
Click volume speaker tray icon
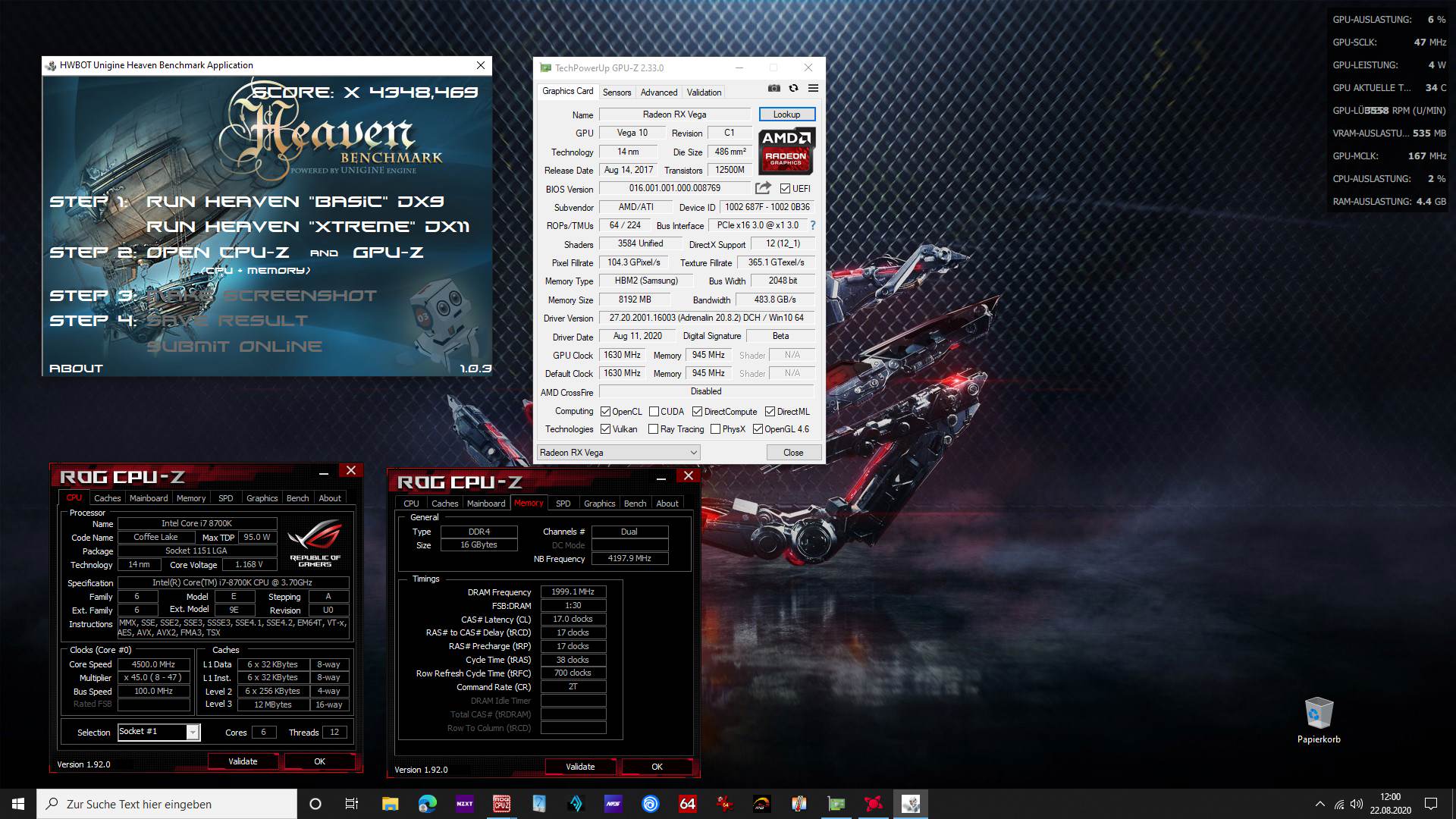pos(1357,804)
